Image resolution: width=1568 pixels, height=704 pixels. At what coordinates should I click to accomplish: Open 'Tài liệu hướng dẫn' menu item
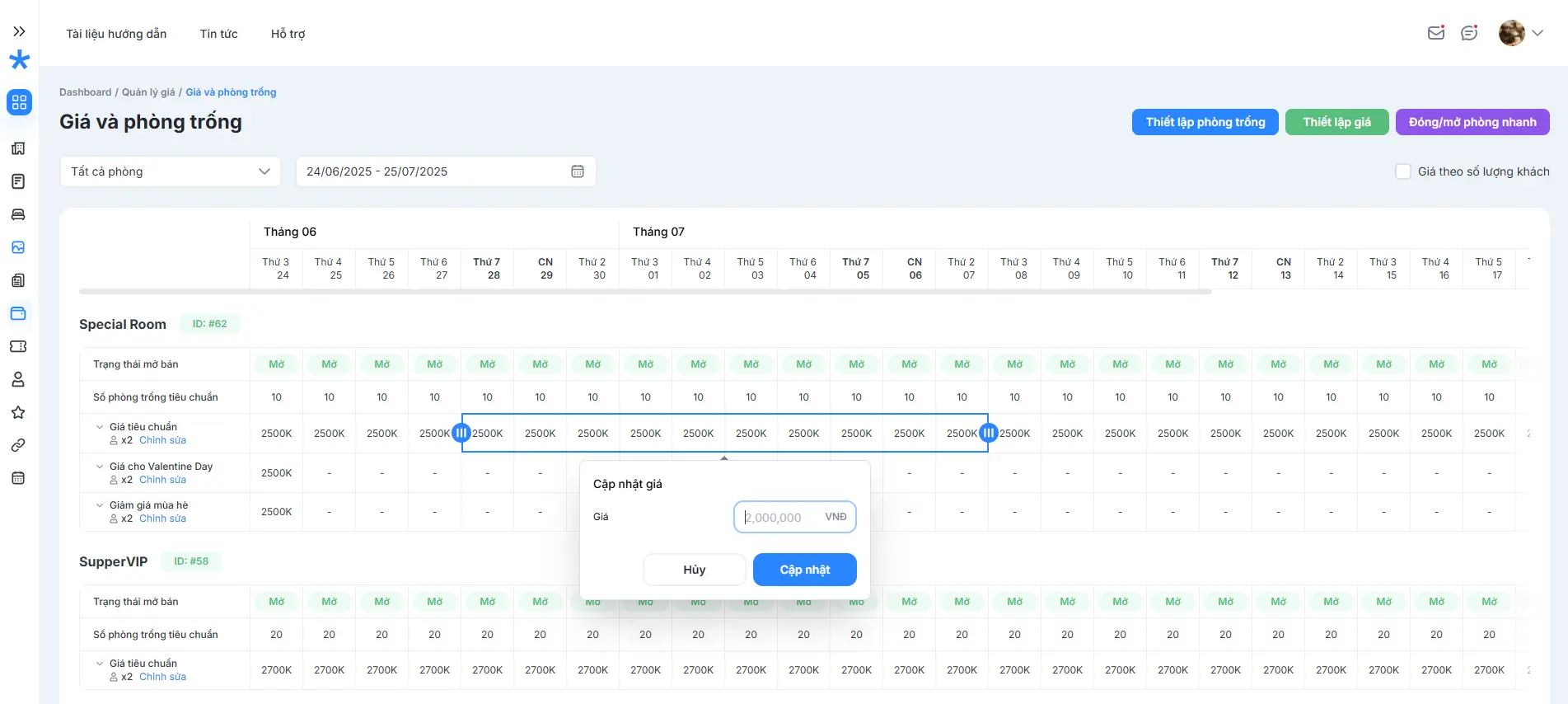point(116,34)
